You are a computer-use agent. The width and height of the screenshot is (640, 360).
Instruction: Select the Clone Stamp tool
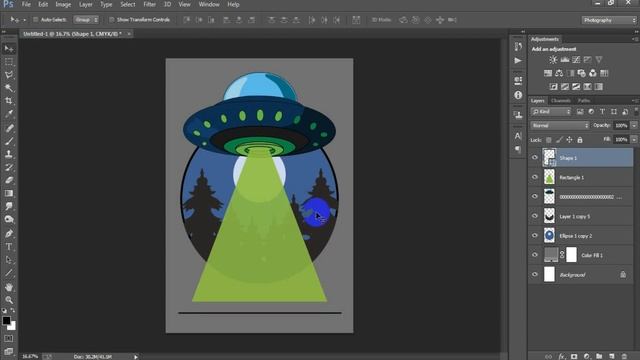tap(9, 154)
